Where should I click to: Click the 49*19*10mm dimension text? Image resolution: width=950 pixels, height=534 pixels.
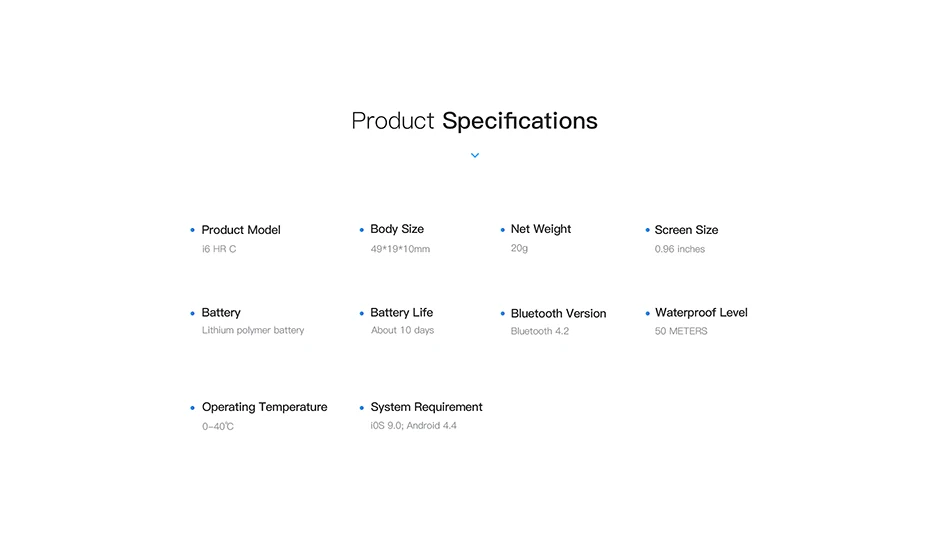point(400,249)
